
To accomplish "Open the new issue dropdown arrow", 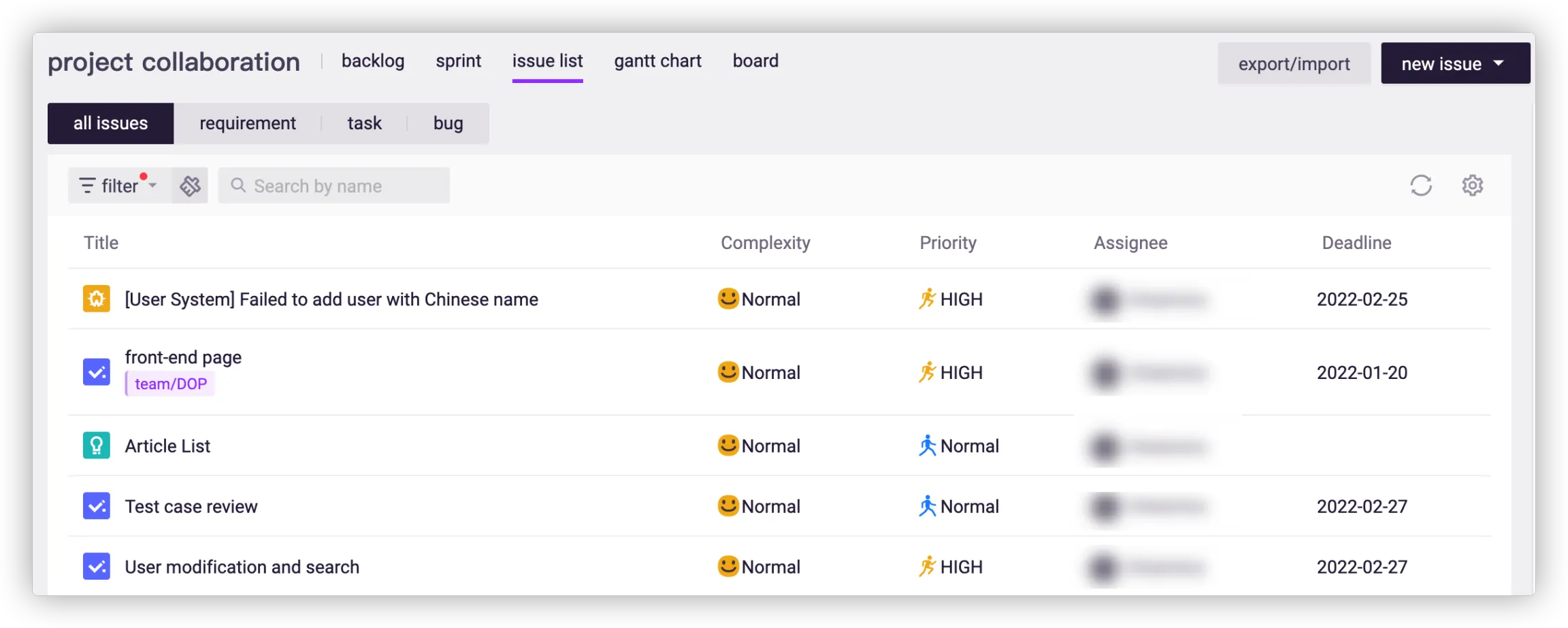I will tap(1499, 63).
